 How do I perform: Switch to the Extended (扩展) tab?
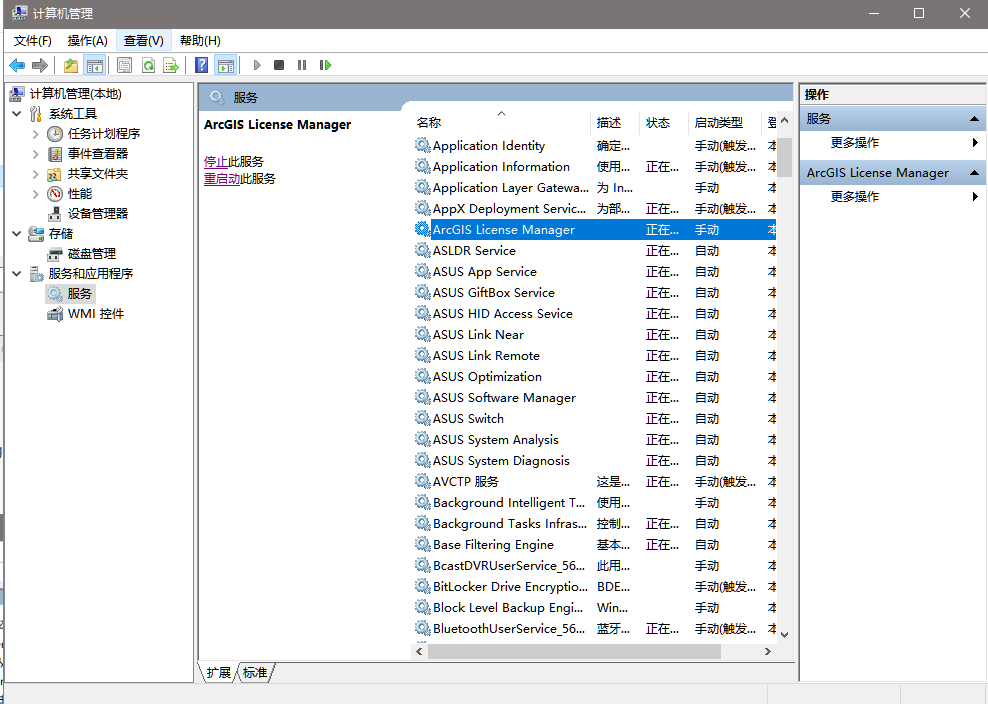[219, 673]
